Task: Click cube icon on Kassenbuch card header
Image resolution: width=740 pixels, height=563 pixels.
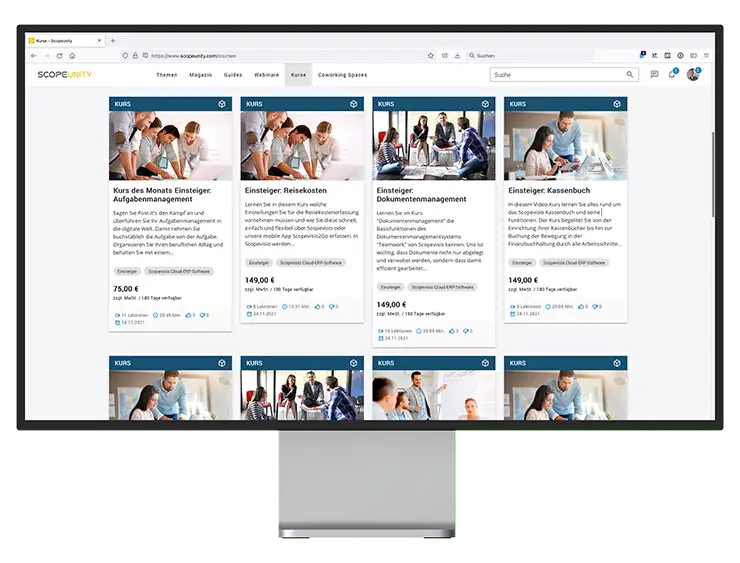Action: [617, 104]
